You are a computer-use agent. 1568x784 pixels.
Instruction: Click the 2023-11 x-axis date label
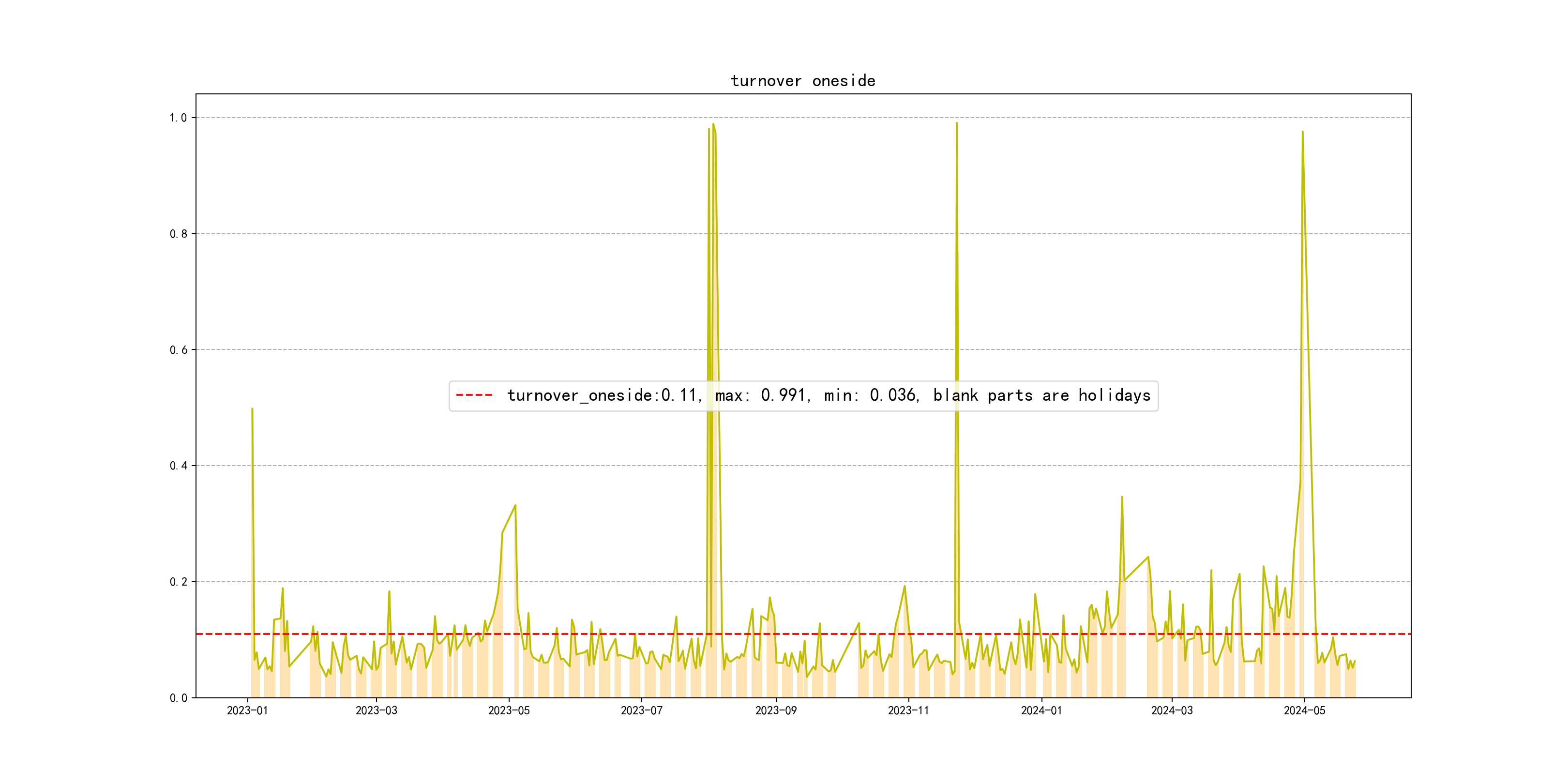[908, 710]
